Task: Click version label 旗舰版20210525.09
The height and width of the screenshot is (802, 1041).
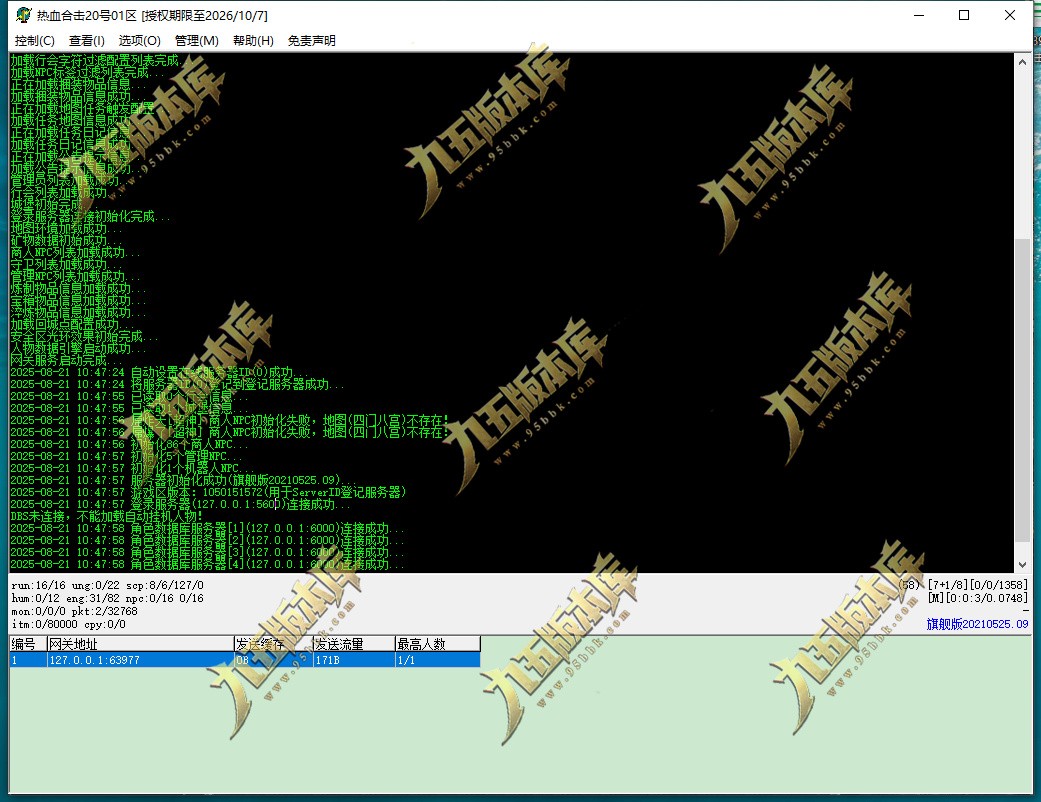Action: tap(977, 624)
